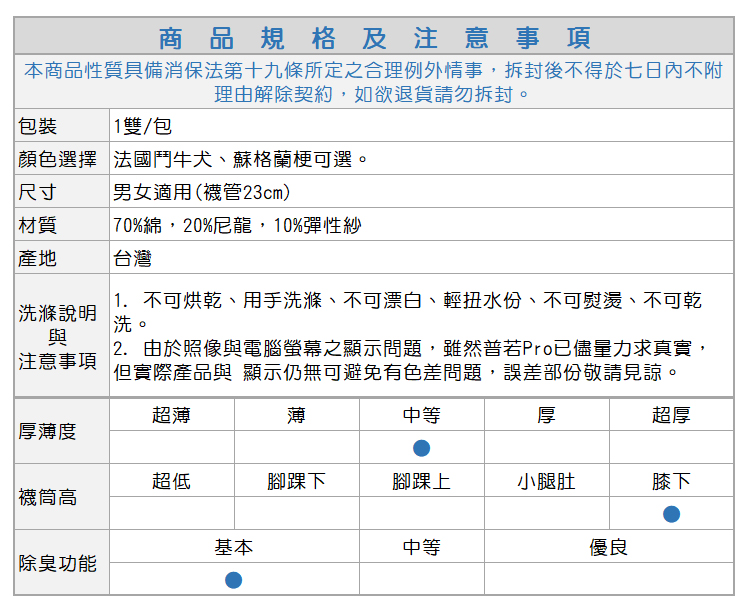
Task: Click the 超薄 thickness column header
Action: 171,415
